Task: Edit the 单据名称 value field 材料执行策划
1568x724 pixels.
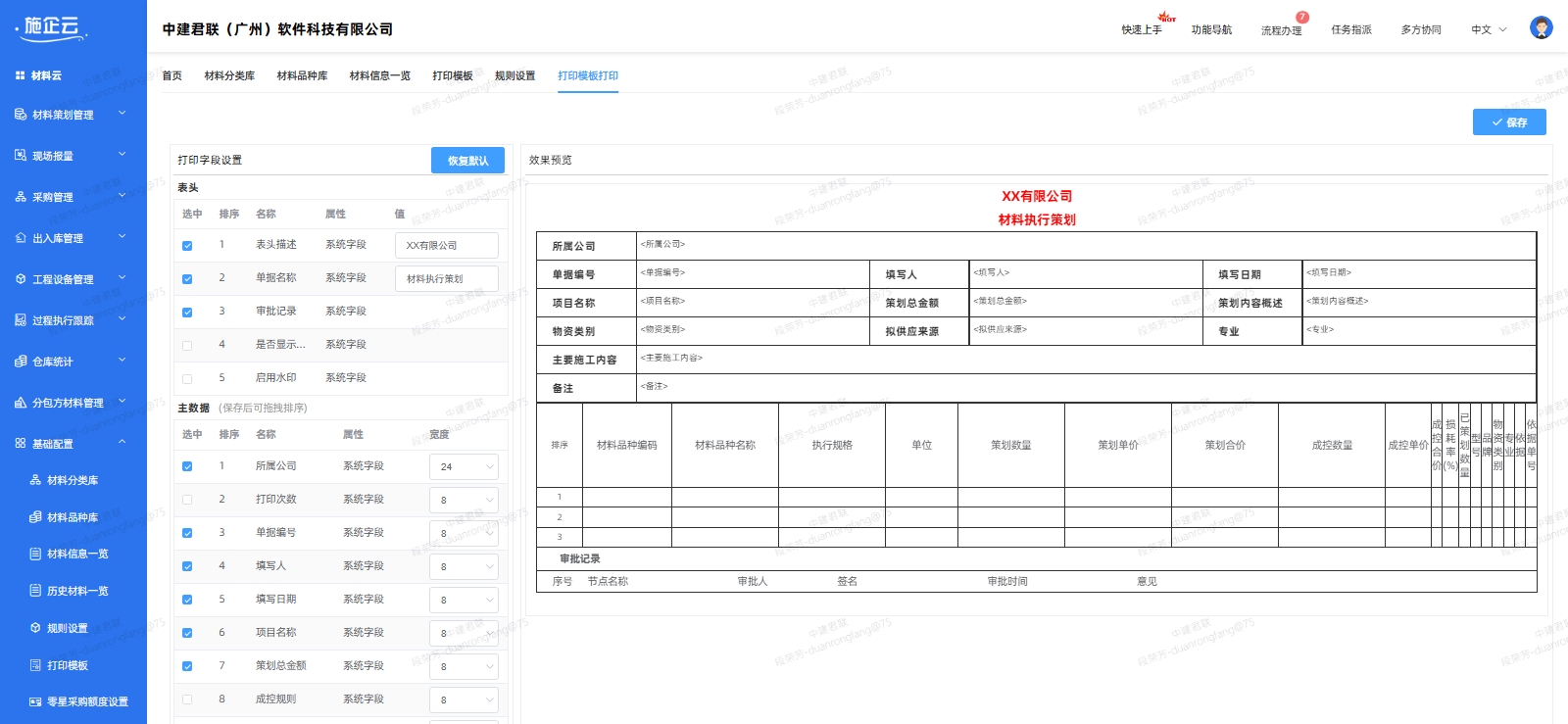Action: [447, 279]
